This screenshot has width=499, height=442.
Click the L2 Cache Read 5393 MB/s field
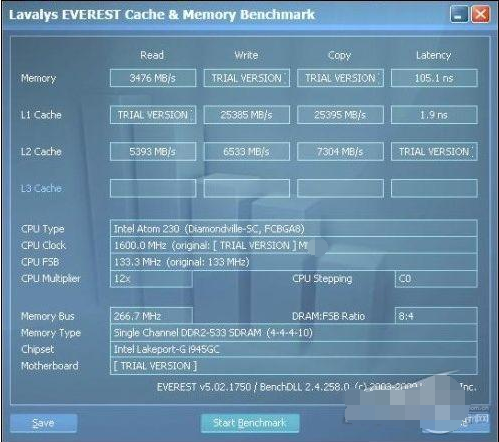tap(153, 152)
